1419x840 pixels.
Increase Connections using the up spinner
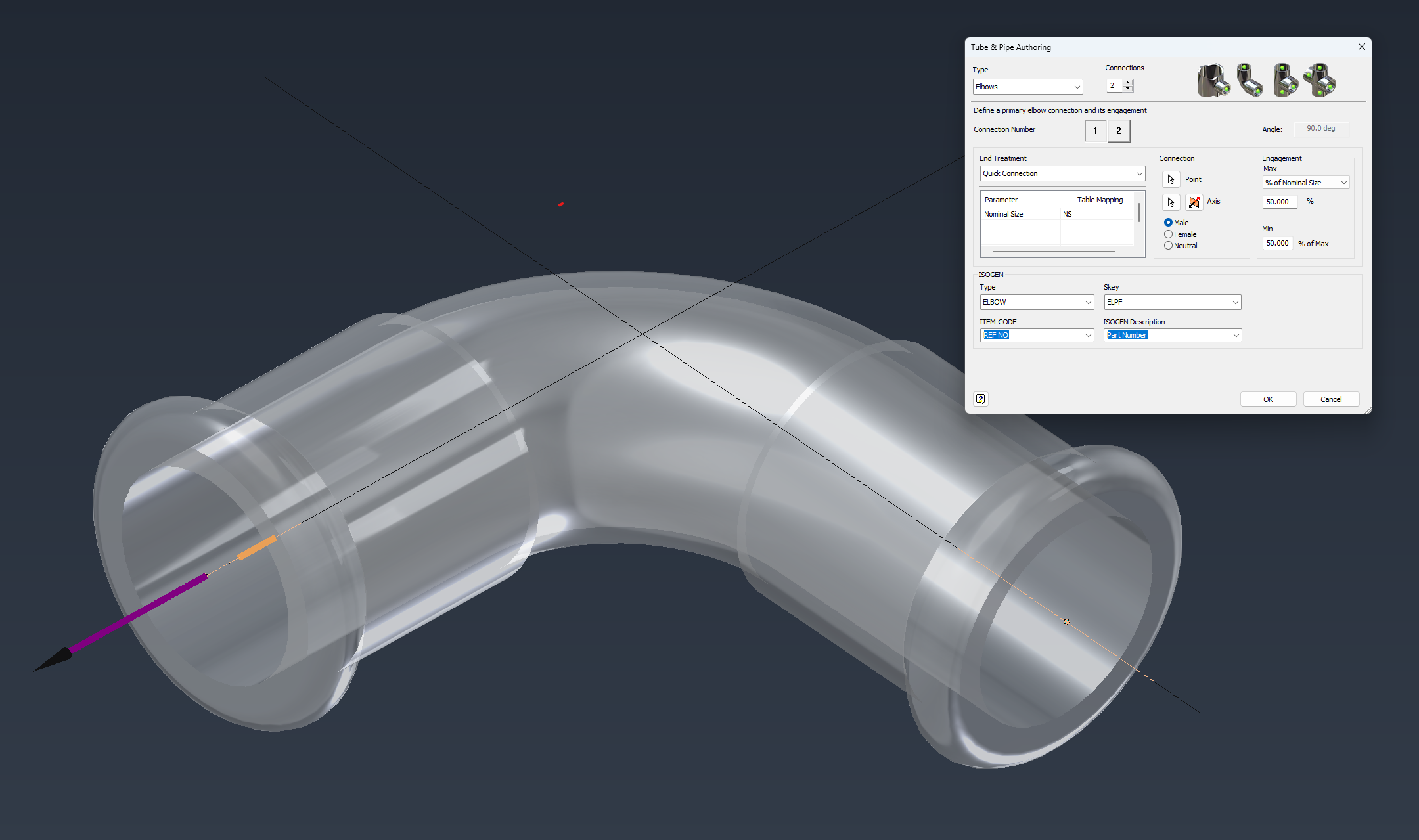tap(1128, 82)
